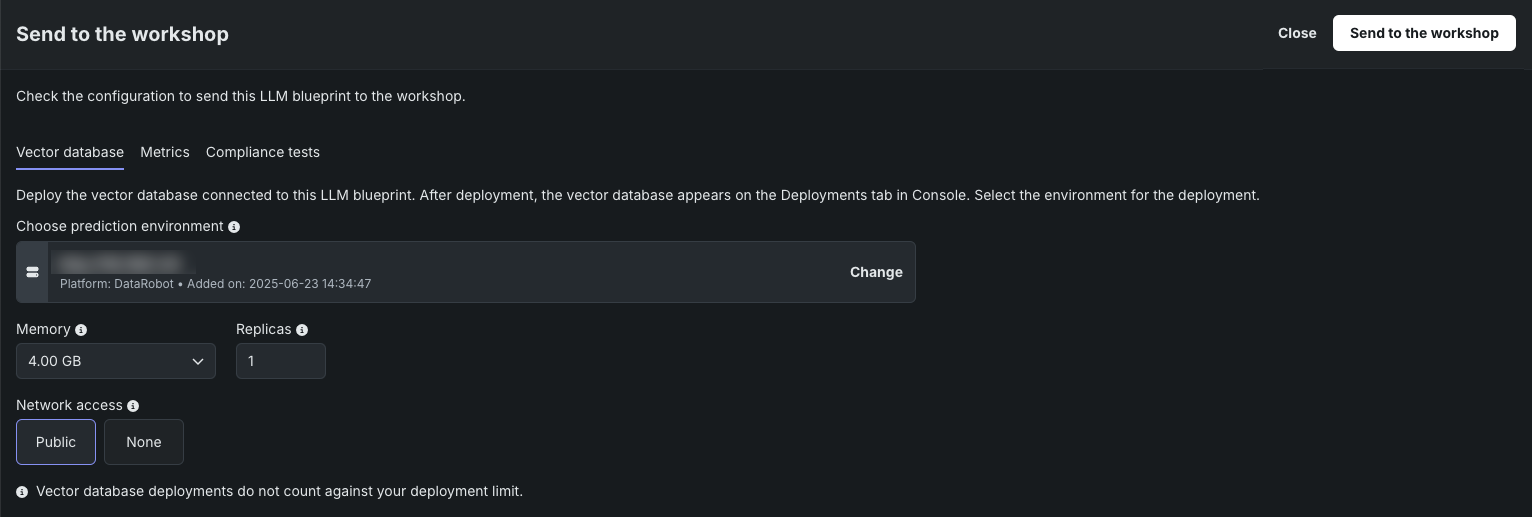This screenshot has width=1532, height=517.
Task: Click the Replicas info icon
Action: [302, 329]
